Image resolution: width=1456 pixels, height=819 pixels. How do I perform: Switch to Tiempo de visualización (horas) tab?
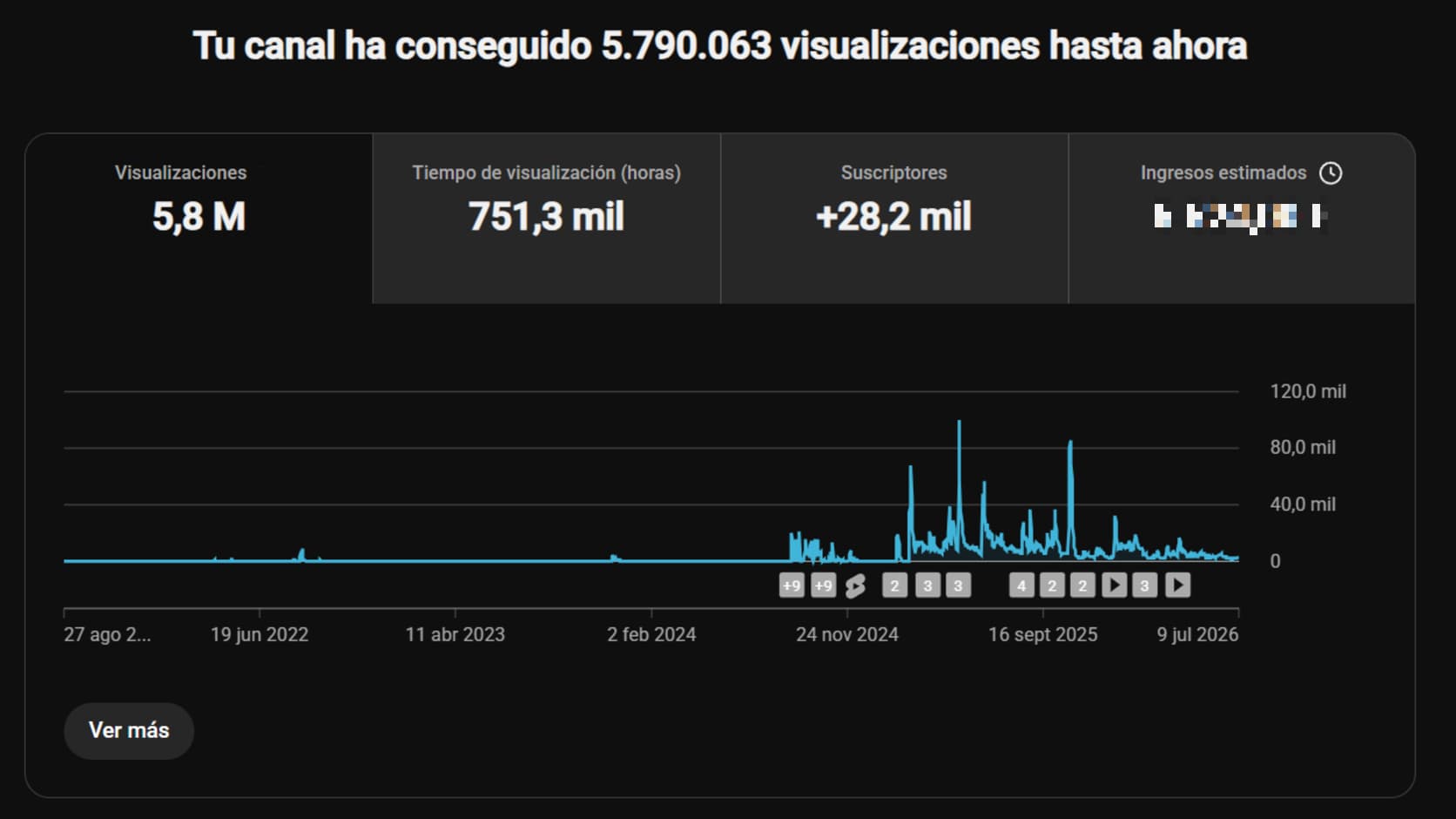click(546, 219)
